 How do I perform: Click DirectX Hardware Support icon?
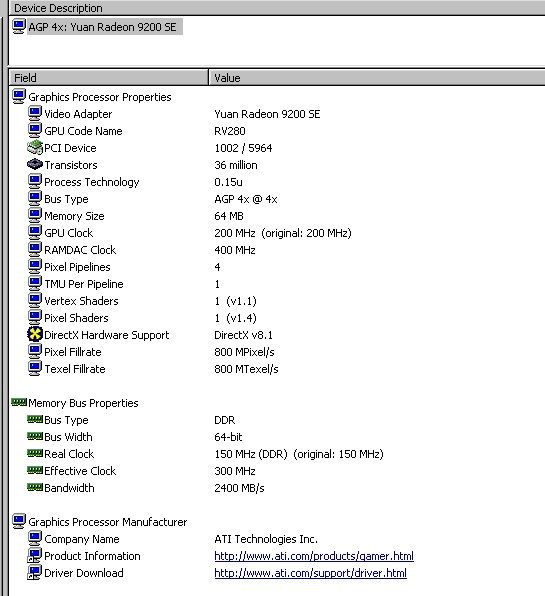pos(35,334)
